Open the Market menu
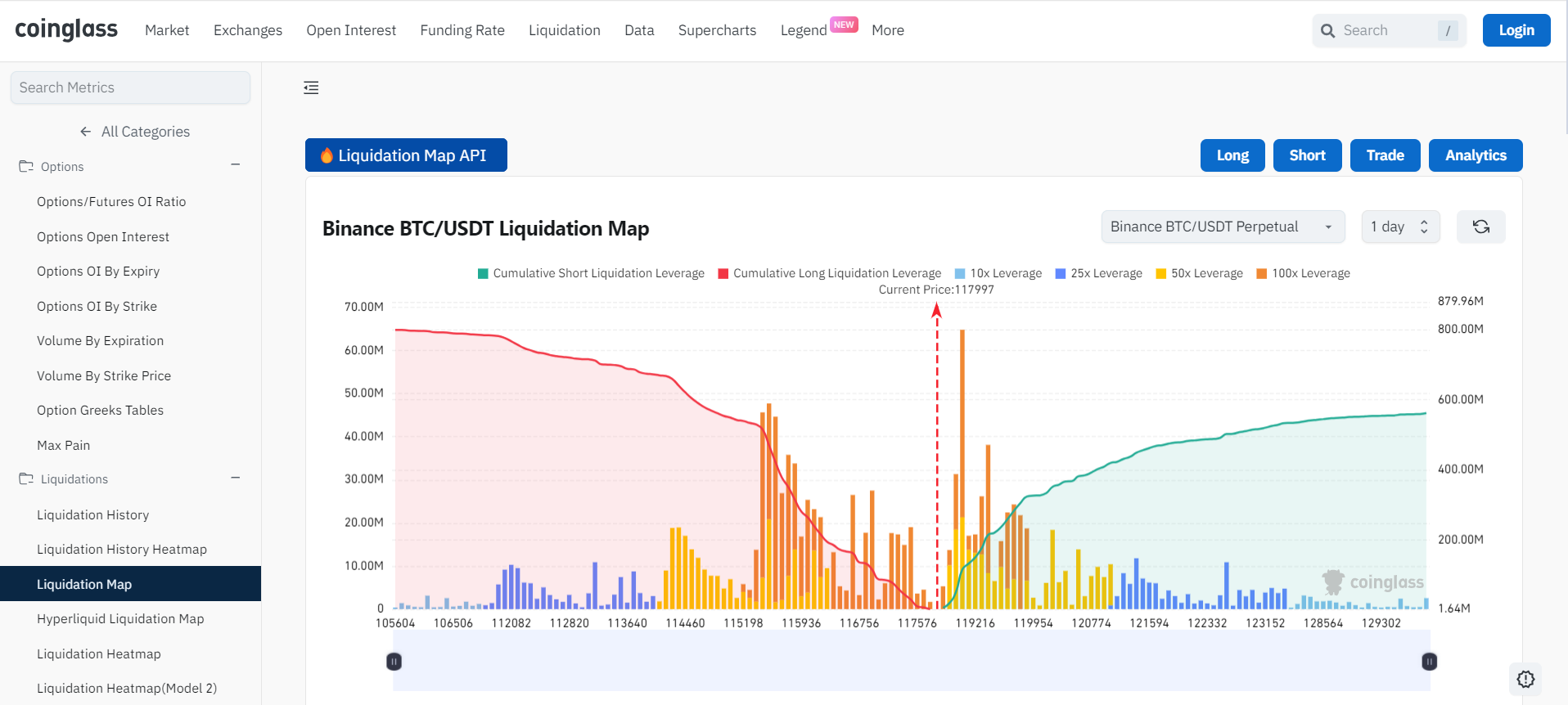 pyautogui.click(x=167, y=30)
